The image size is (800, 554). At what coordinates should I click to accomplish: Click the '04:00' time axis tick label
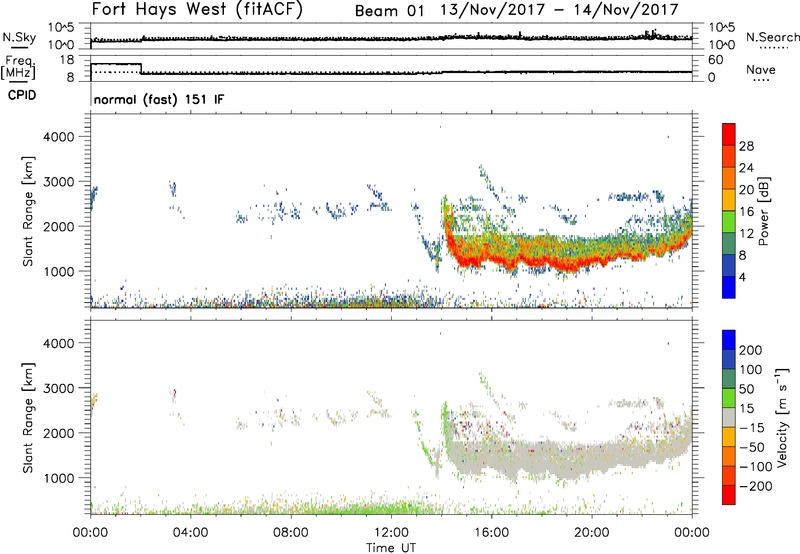190,533
